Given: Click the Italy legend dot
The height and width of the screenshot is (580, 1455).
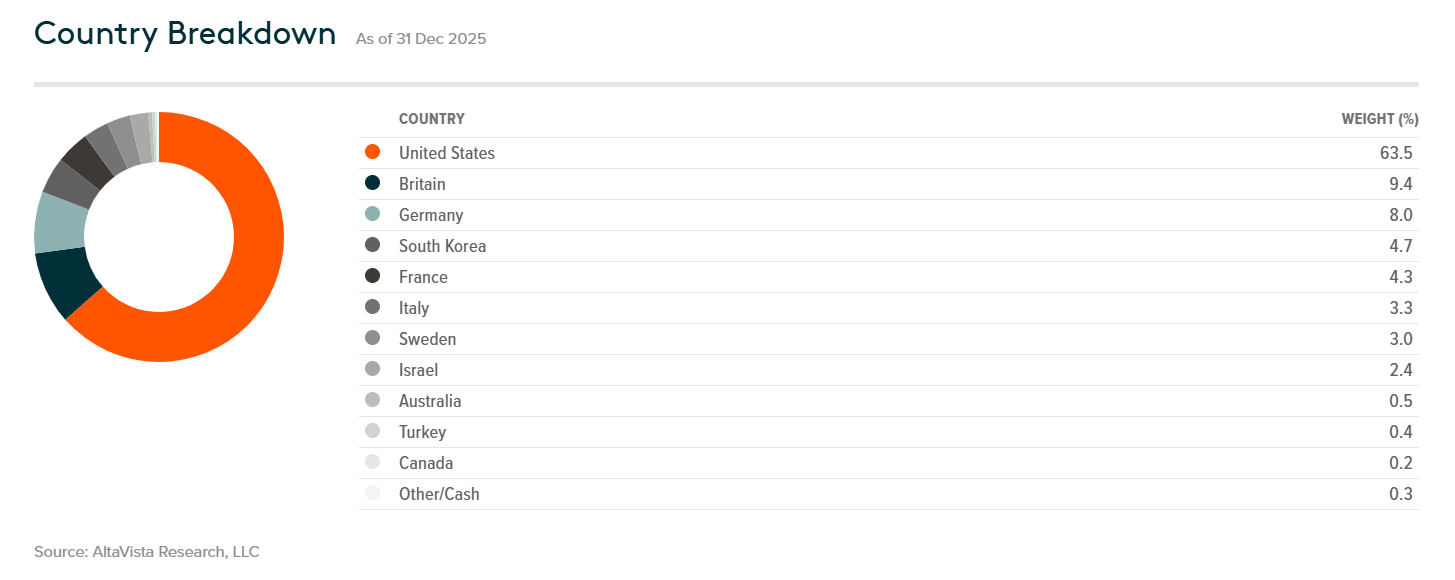Looking at the screenshot, I should [x=373, y=308].
